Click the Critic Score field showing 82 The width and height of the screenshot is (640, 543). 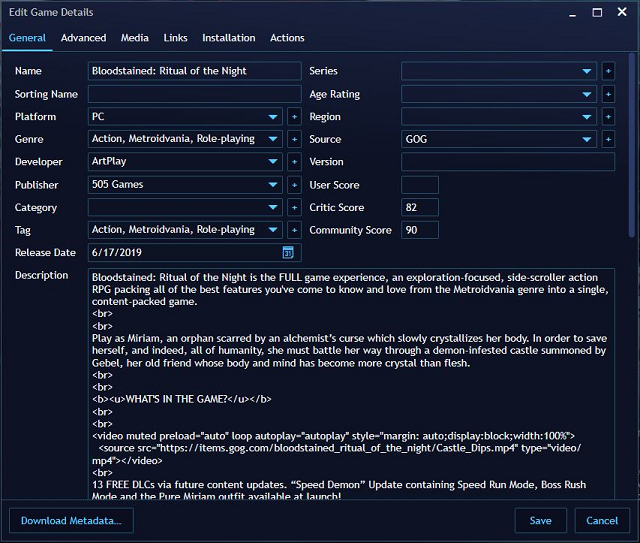420,207
